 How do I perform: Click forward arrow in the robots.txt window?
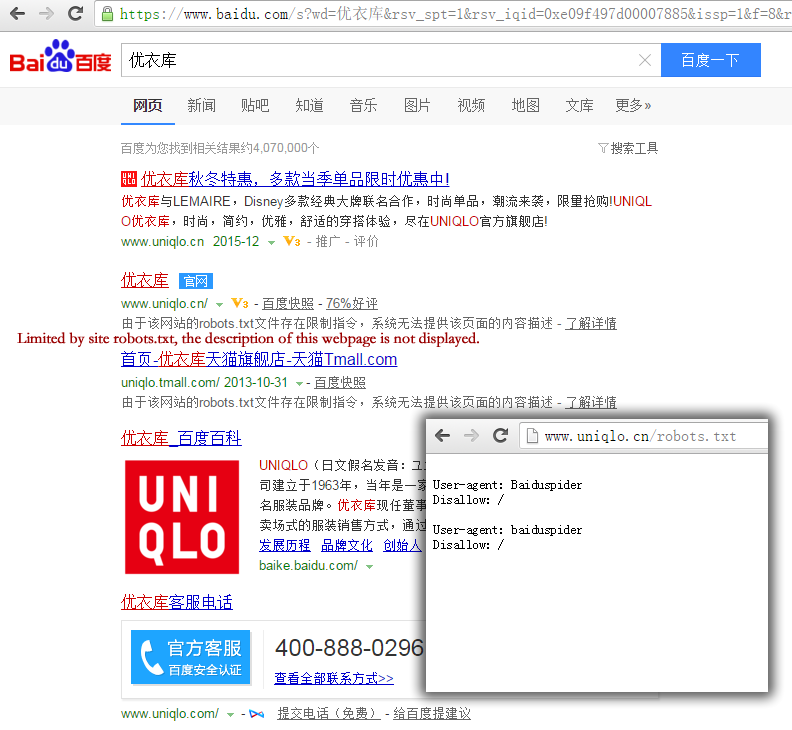click(x=471, y=435)
